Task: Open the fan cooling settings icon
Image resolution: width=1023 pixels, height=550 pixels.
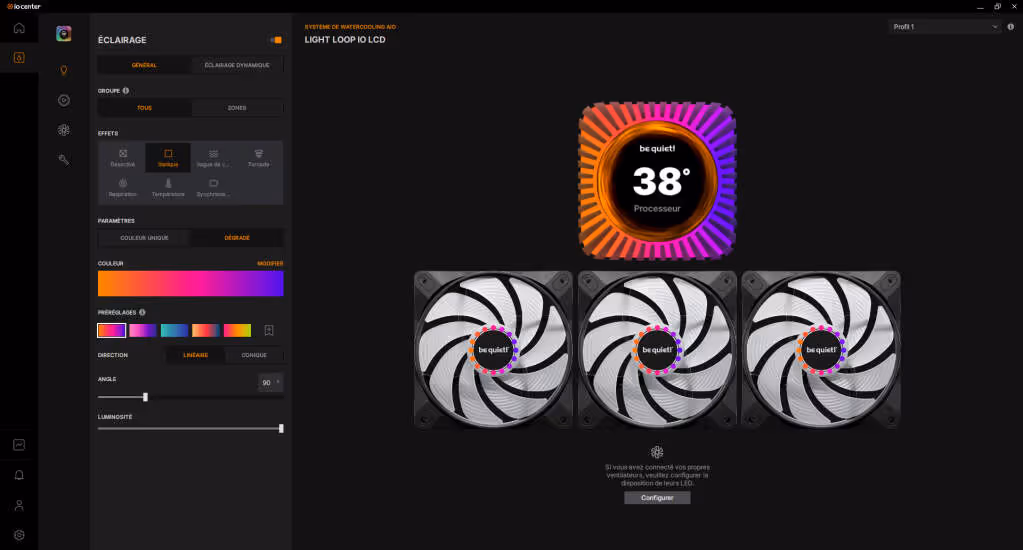Action: [63, 130]
